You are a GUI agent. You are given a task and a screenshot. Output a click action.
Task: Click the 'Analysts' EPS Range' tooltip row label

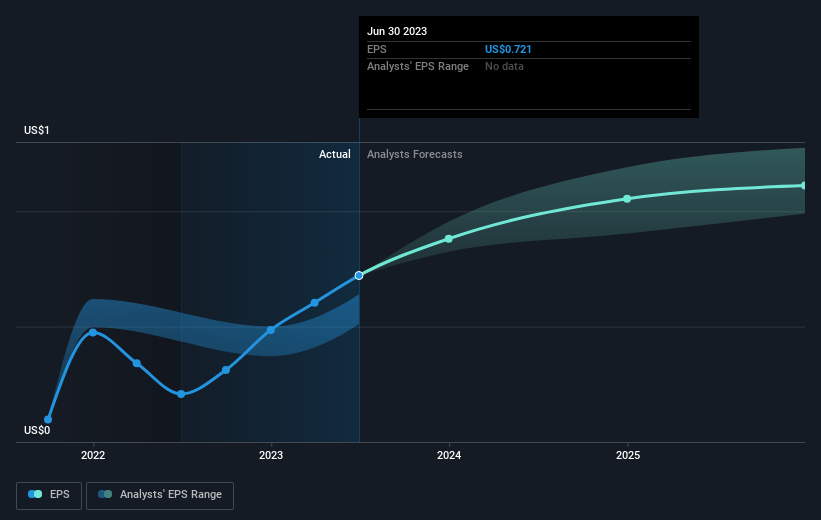(418, 67)
